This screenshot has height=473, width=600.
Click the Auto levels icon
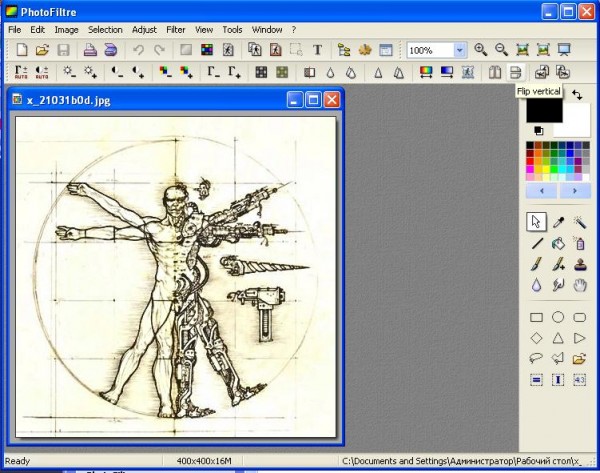(21, 72)
